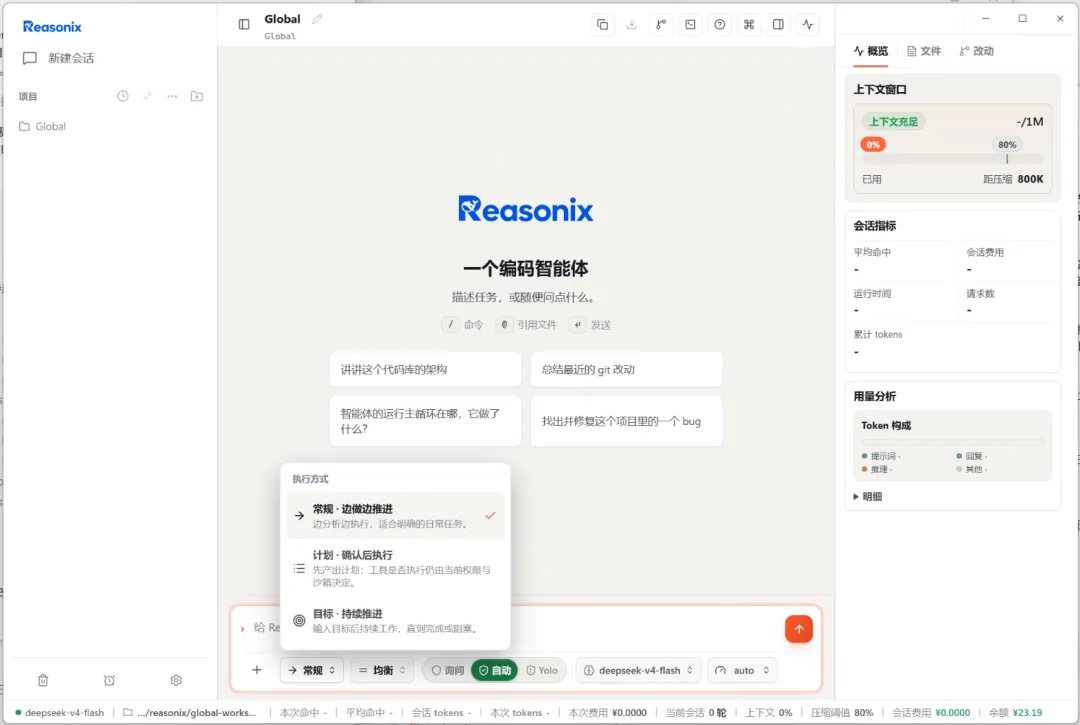Select the 自动 permission mode
Viewport: 1080px width, 725px height.
(495, 670)
